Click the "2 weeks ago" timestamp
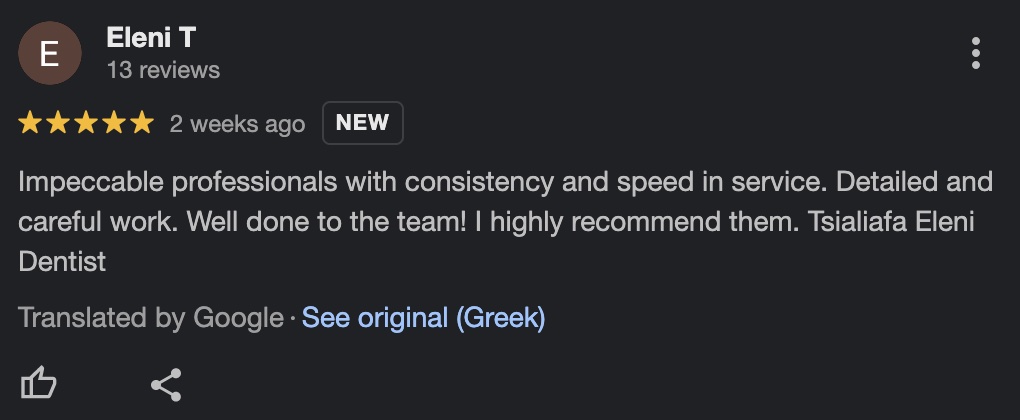The image size is (1020, 420). coord(237,124)
